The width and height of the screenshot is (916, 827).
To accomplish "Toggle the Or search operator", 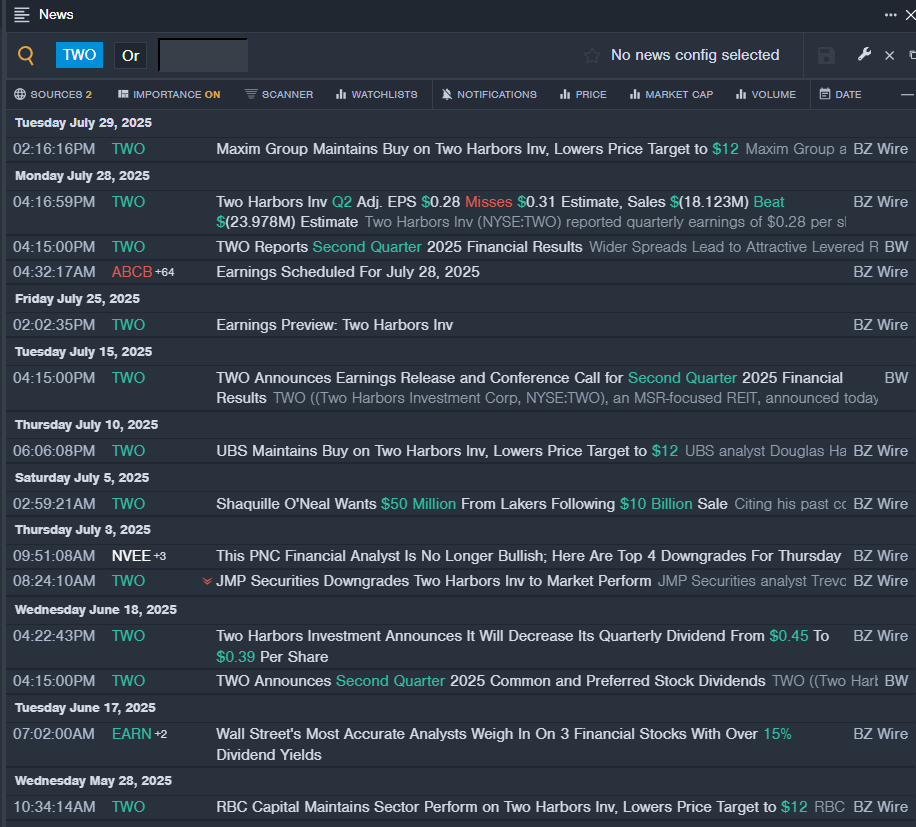I will tap(130, 55).
